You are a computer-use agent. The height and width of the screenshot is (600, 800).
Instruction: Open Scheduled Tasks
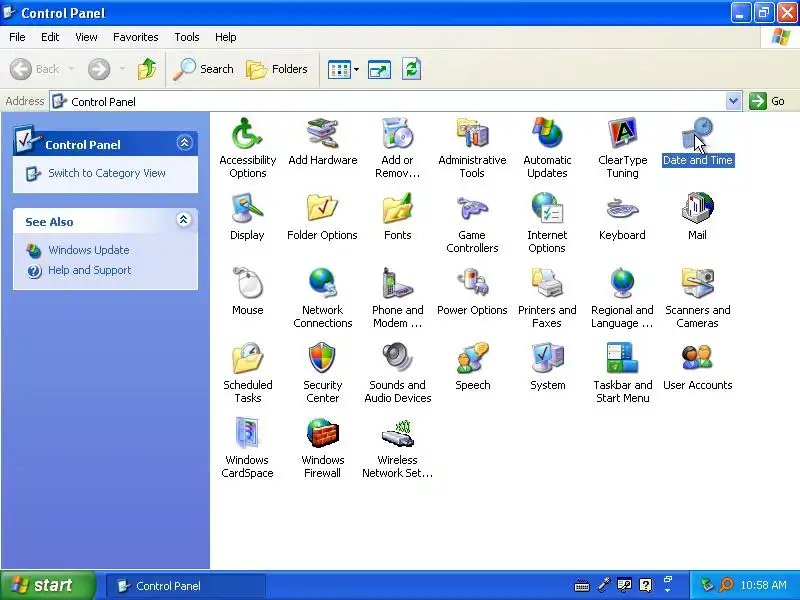point(247,373)
